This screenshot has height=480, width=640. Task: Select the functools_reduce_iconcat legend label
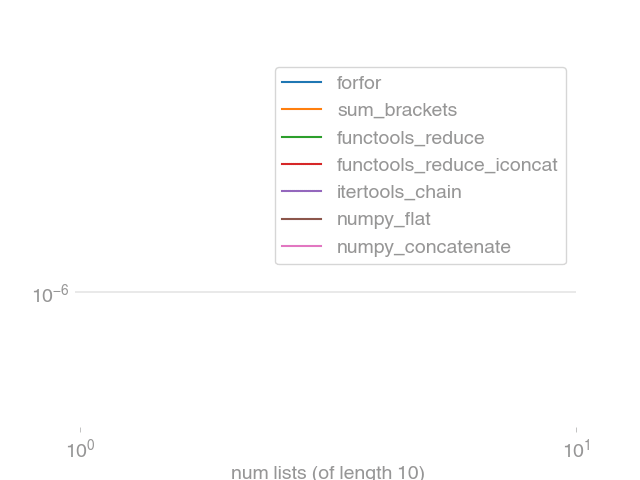[447, 165]
